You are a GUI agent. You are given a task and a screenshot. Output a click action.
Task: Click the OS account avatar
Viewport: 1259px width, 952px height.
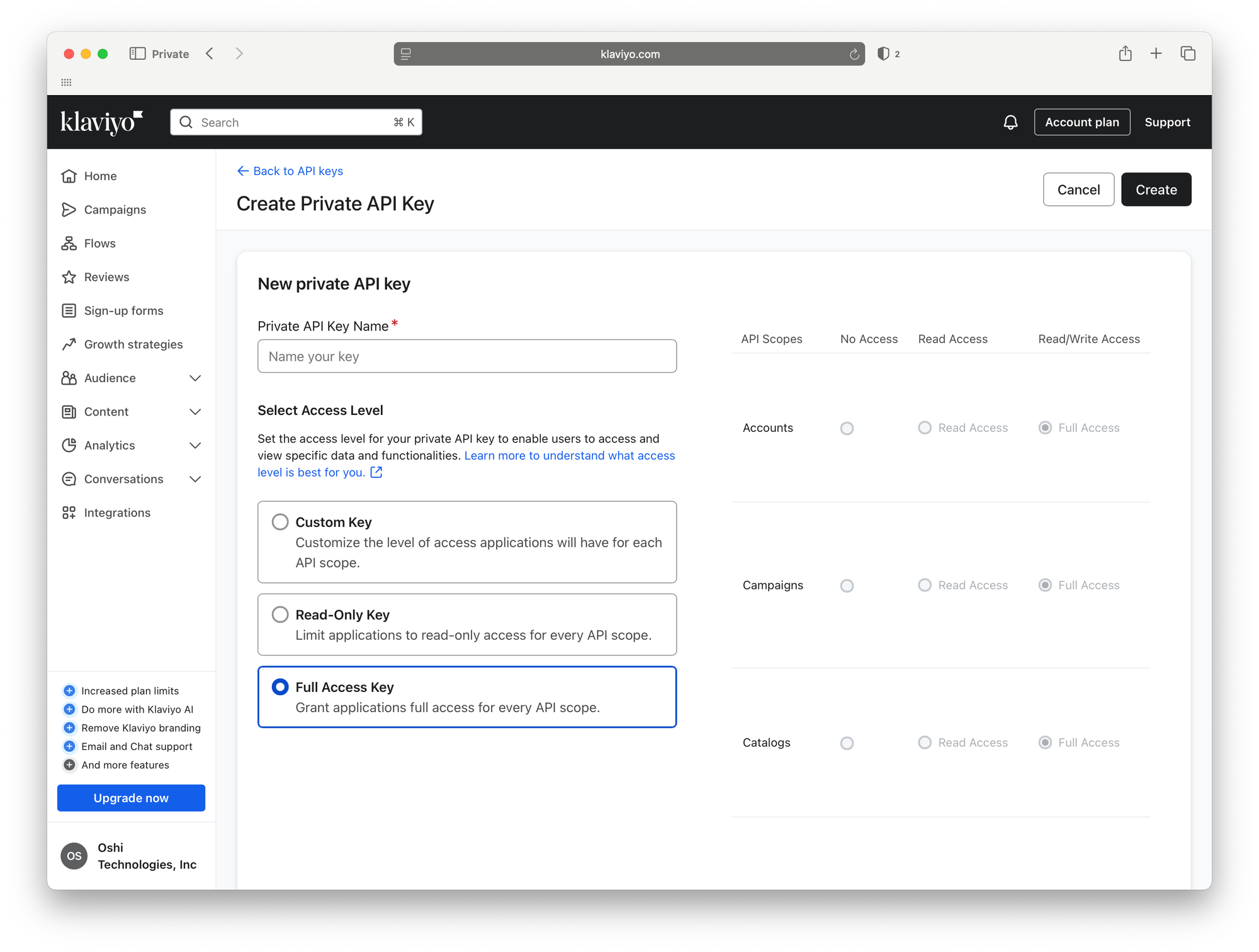(x=74, y=856)
